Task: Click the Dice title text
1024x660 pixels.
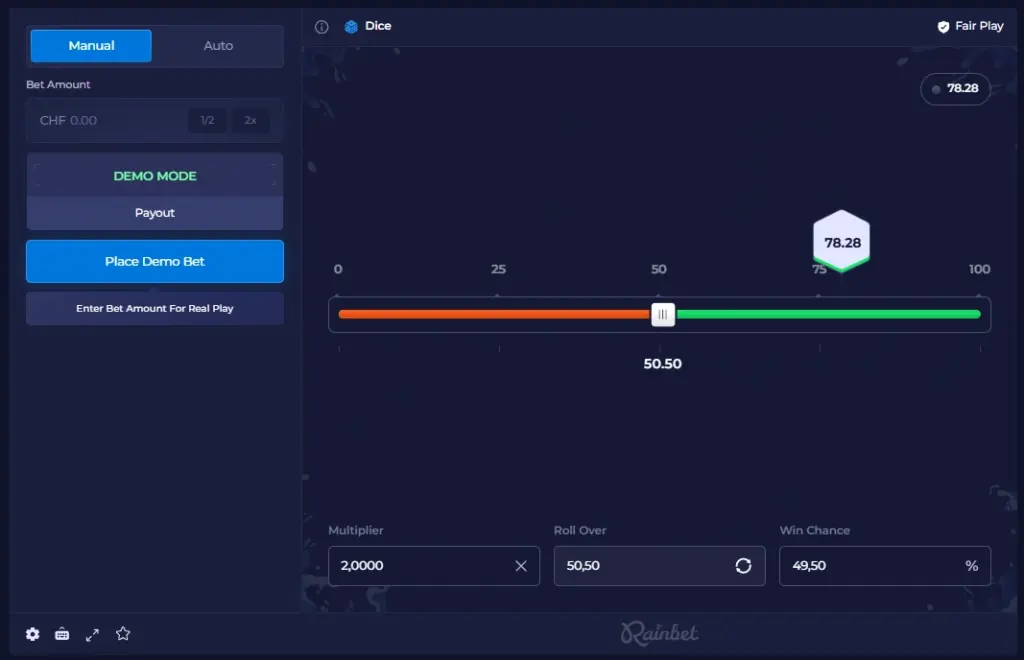Action: click(378, 26)
